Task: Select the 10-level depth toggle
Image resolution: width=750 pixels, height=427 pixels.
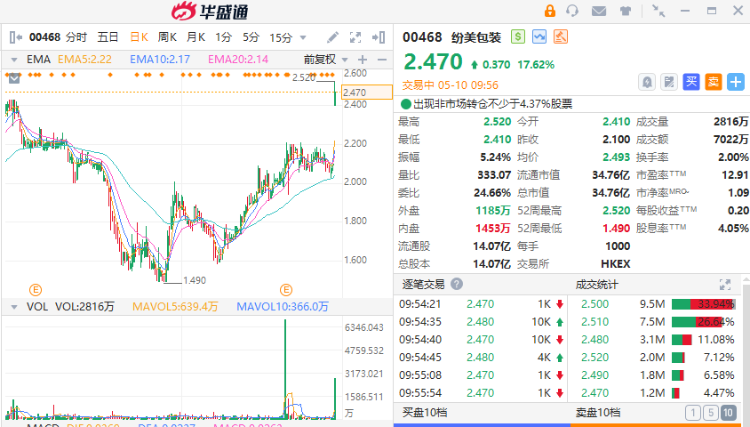Action: [728, 413]
